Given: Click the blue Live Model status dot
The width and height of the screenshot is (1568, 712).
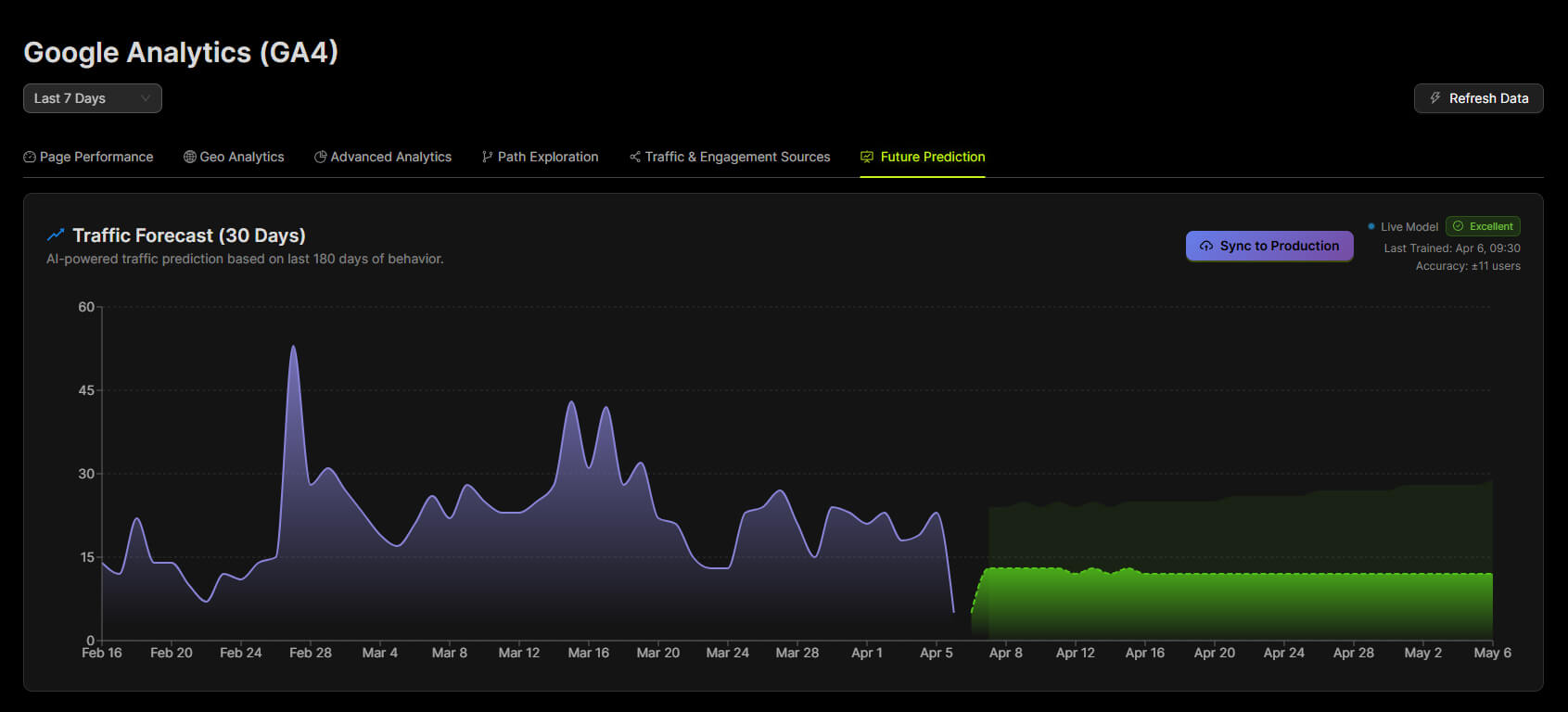Looking at the screenshot, I should 1371,226.
